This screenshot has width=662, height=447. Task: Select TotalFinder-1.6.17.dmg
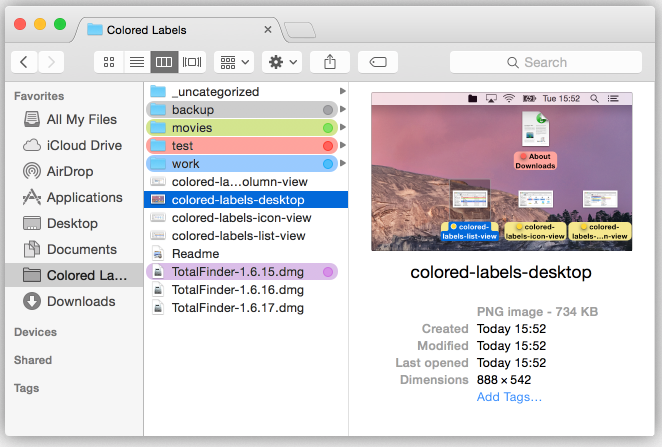246,308
